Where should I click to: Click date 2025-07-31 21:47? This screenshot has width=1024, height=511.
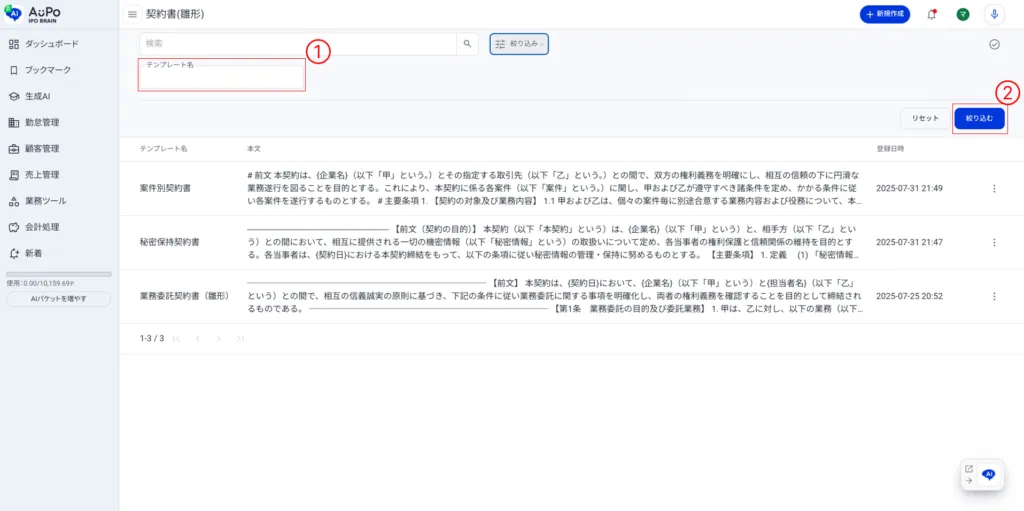point(909,242)
